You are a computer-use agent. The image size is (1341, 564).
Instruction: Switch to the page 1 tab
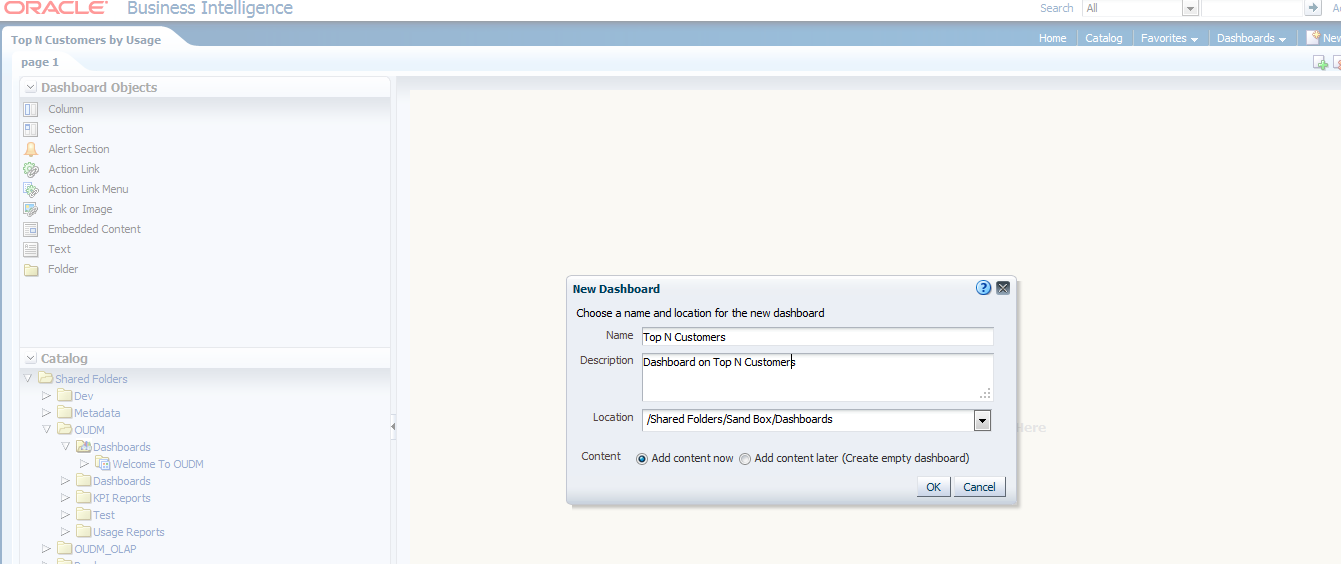tap(40, 62)
